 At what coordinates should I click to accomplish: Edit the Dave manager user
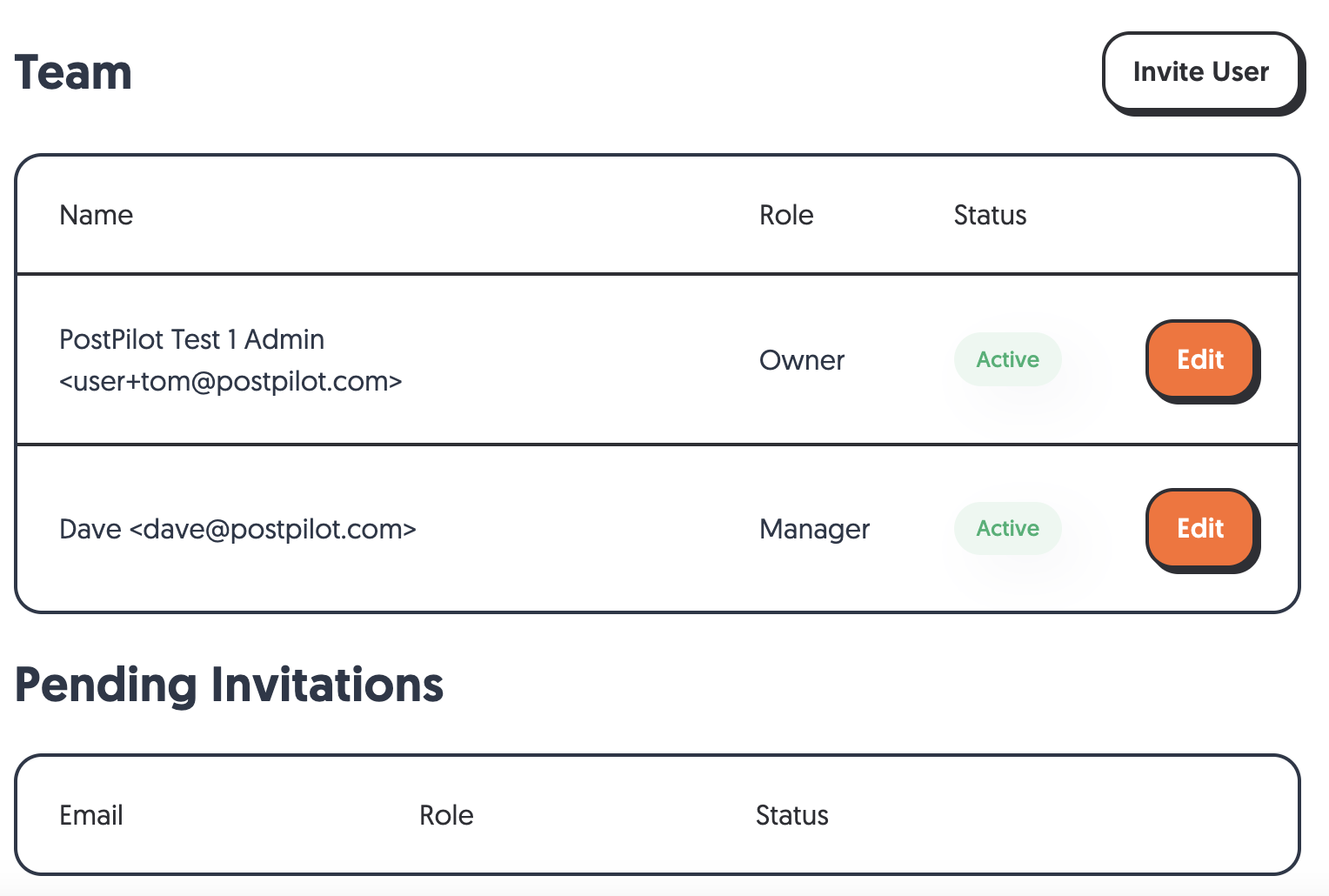pos(1200,528)
